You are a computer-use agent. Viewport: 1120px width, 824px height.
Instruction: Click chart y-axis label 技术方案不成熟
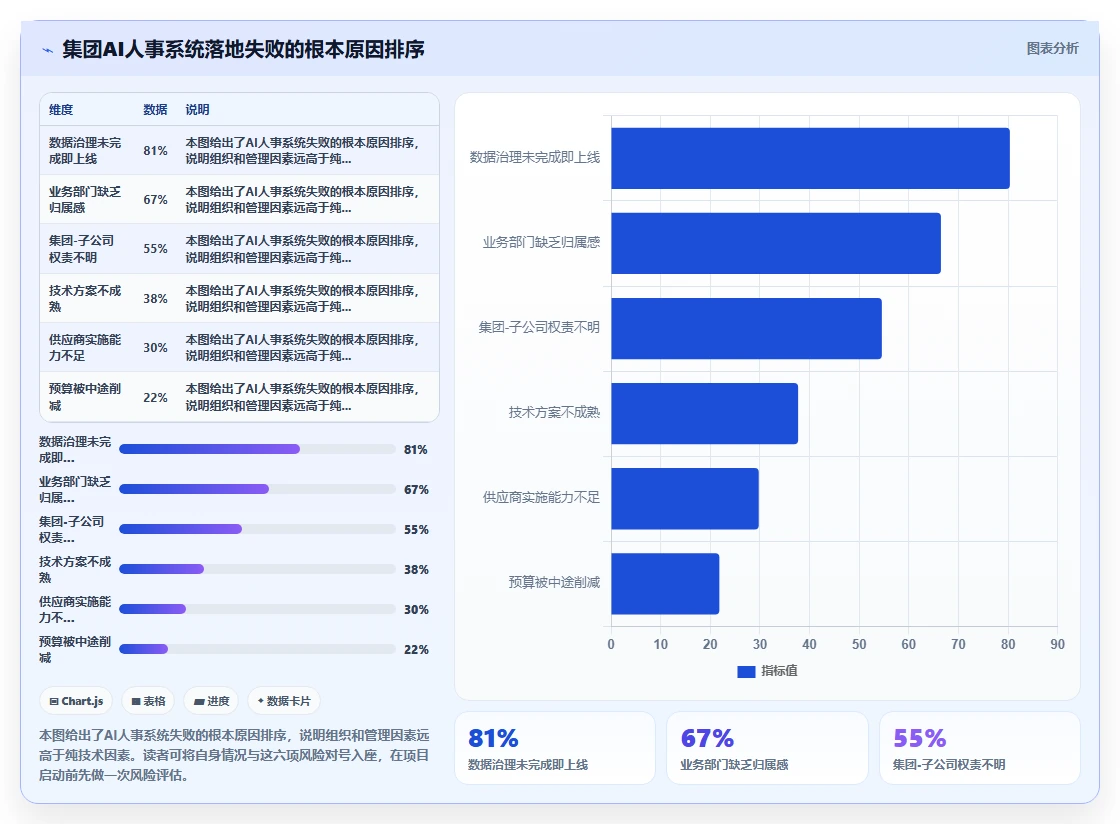(554, 413)
